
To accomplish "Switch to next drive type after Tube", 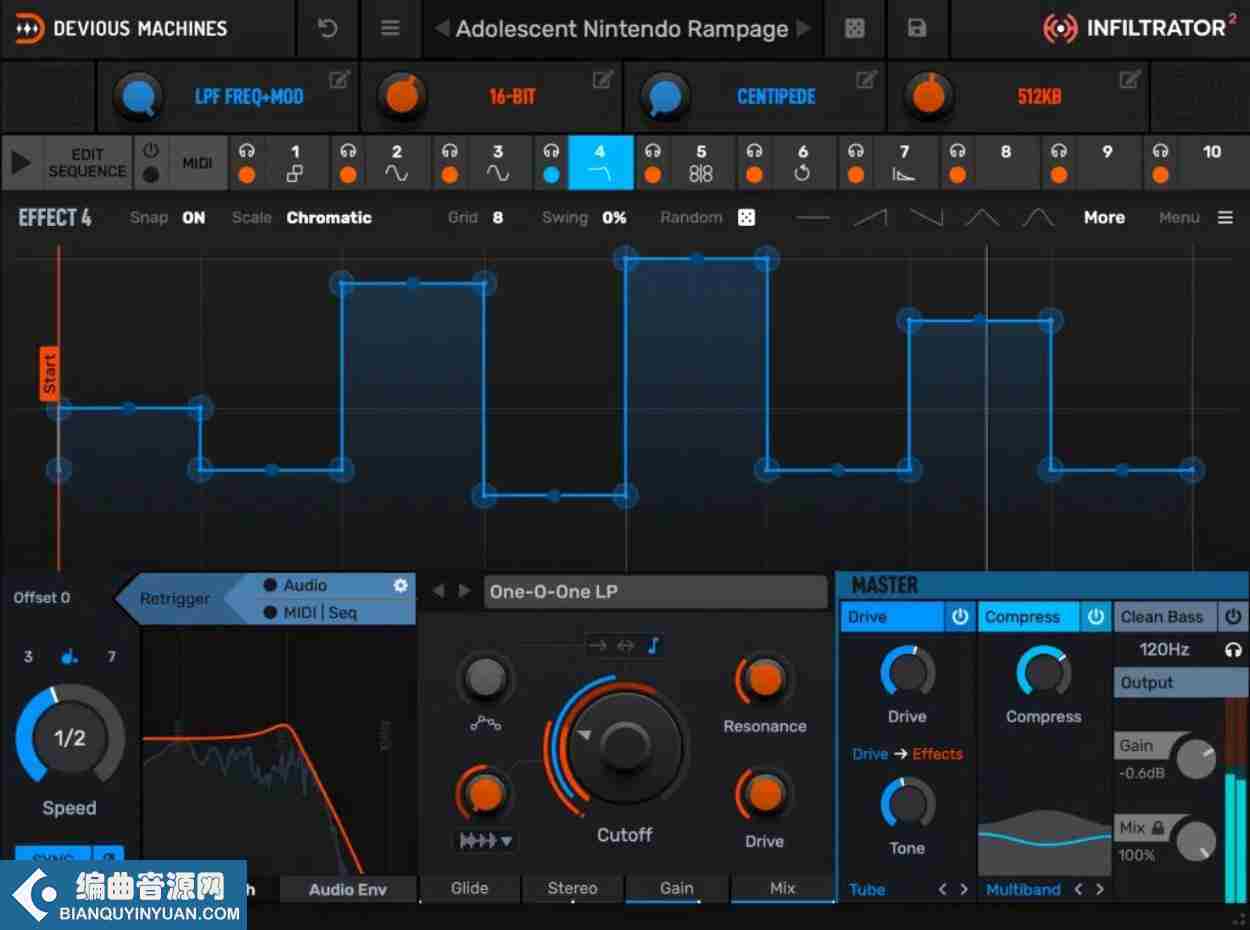I will pyautogui.click(x=964, y=889).
